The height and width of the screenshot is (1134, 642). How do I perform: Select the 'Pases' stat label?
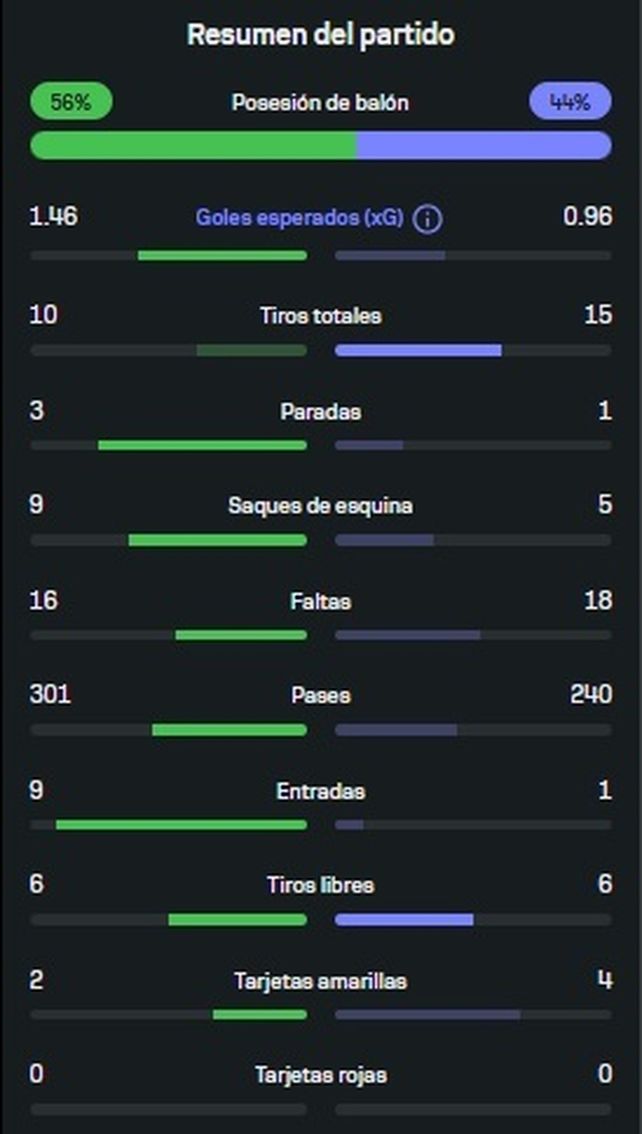pos(320,695)
